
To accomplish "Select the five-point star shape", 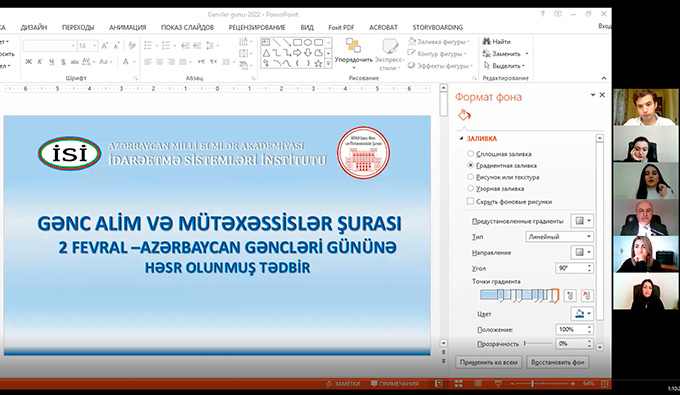I will click(318, 63).
